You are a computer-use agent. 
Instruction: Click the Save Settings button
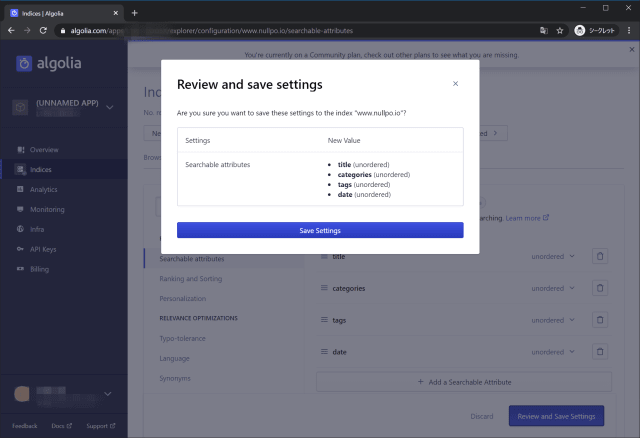point(320,230)
